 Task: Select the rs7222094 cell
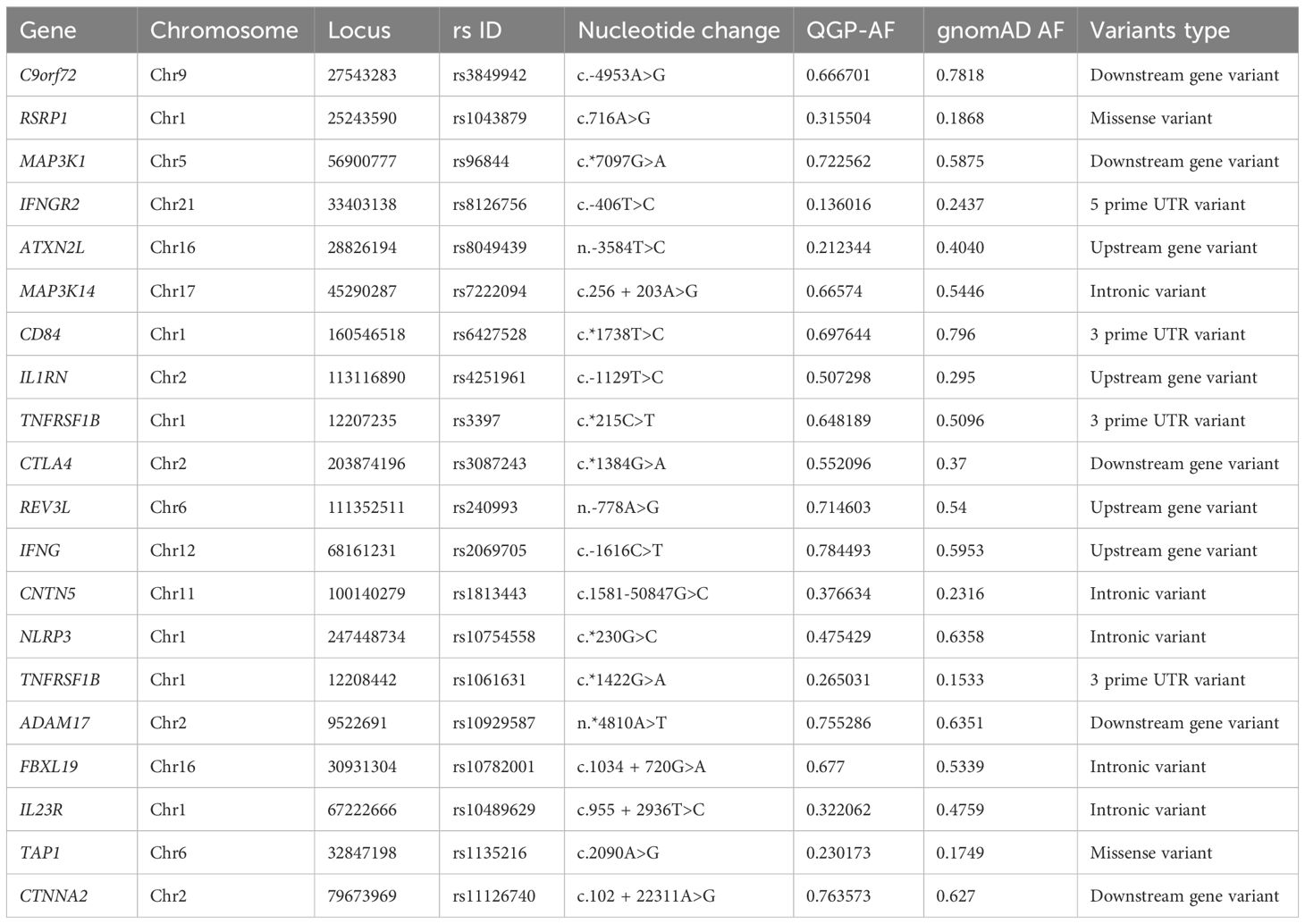pyautogui.click(x=489, y=291)
